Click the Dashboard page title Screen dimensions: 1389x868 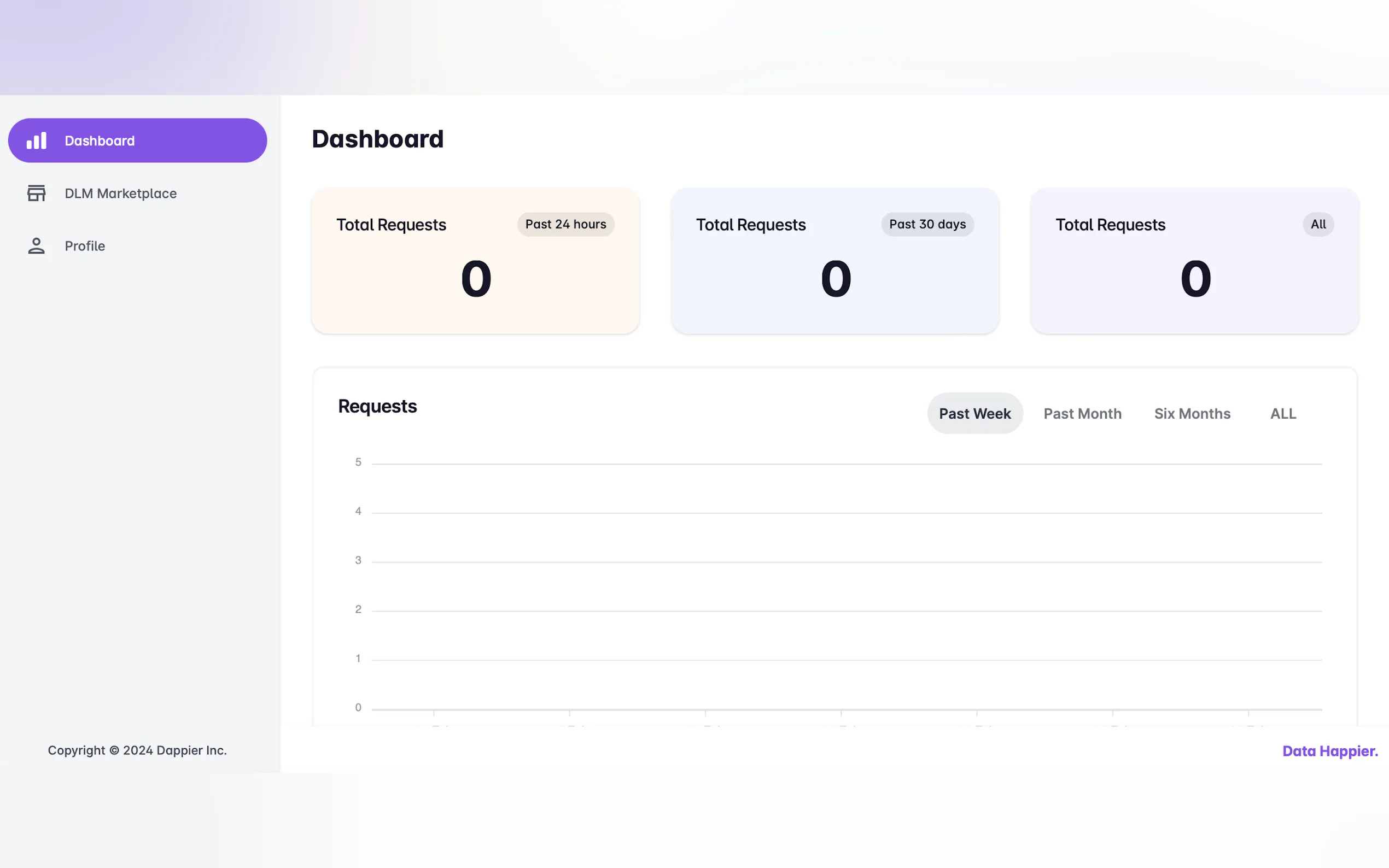click(377, 139)
